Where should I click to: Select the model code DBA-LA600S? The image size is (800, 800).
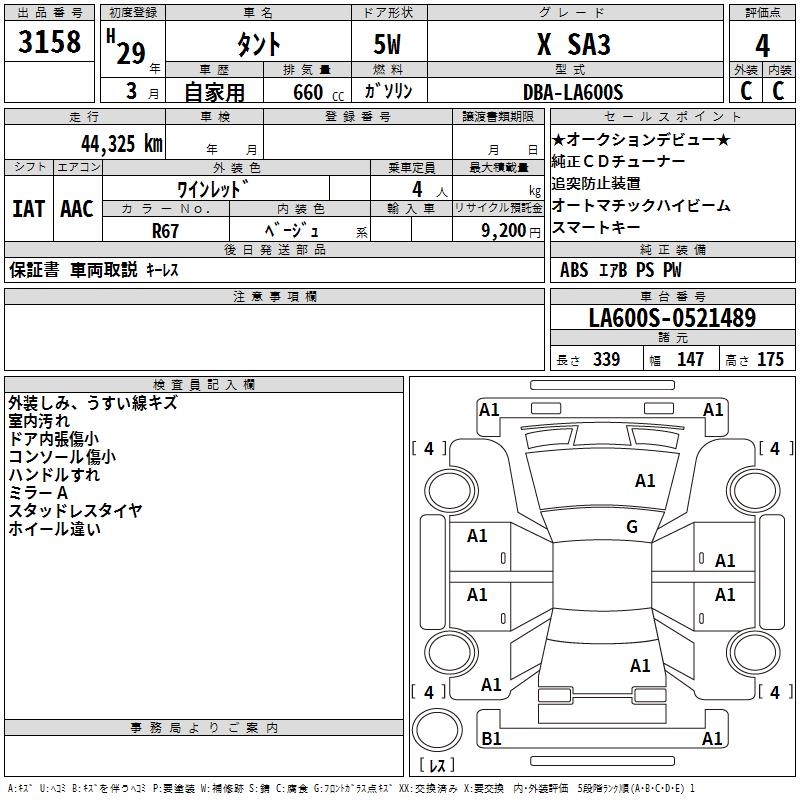pos(573,92)
